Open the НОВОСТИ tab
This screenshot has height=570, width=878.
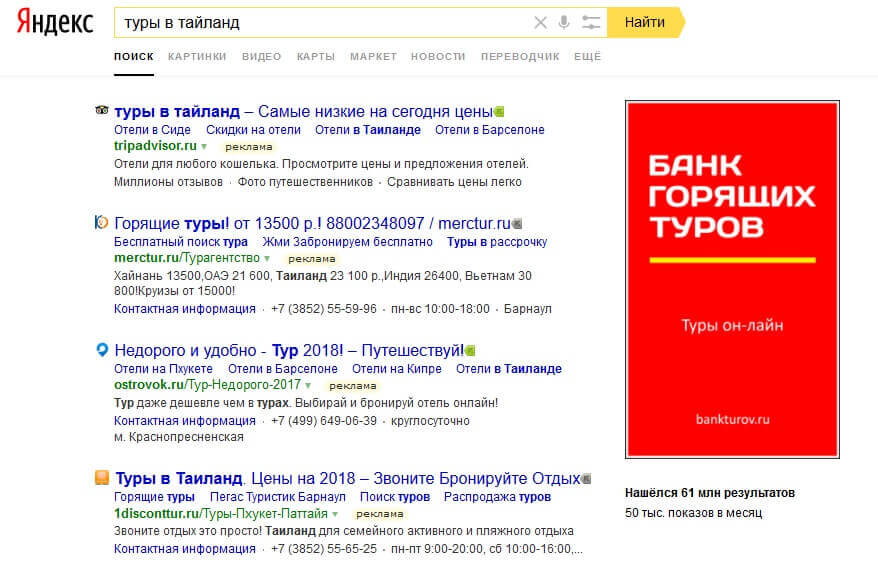438,57
